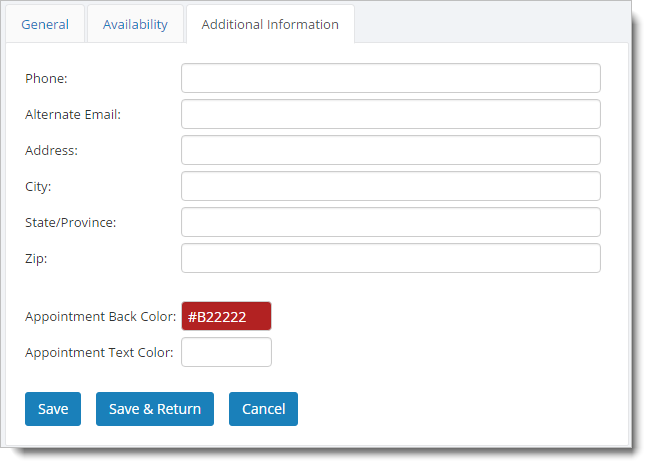Click the Alternate Email: label
Viewport: 645px width, 462px height.
[73, 114]
